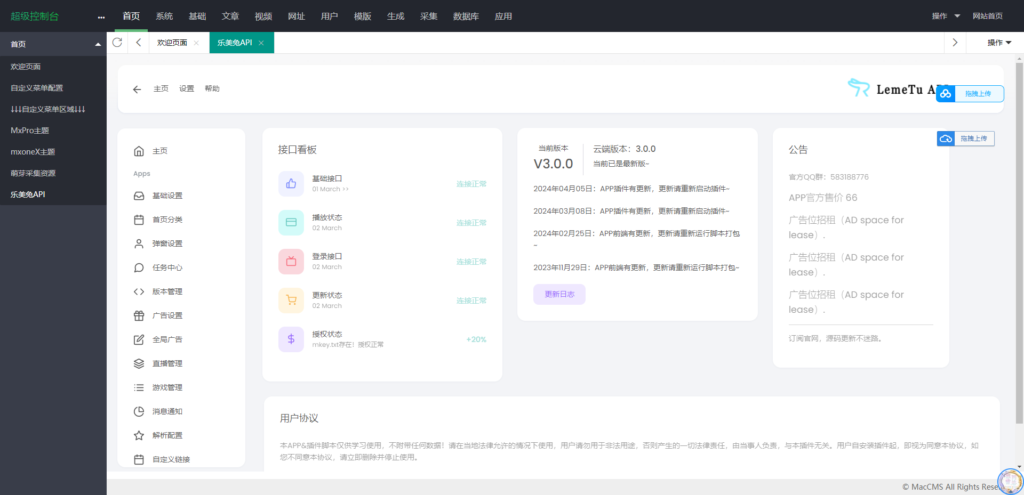Open 解析配置 with the star icon
Screen dimensions: 1024x495
166,436
